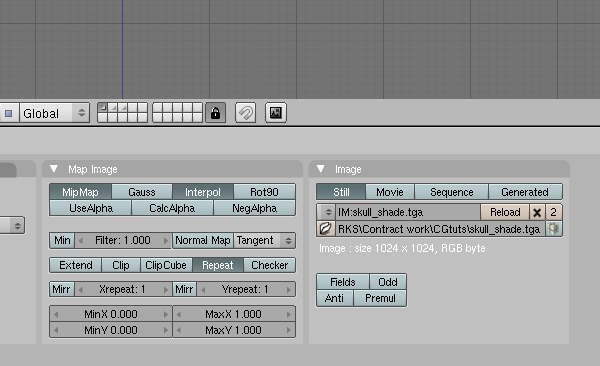The height and width of the screenshot is (366, 600).
Task: Enable the Premul toggle
Action: coord(380,298)
